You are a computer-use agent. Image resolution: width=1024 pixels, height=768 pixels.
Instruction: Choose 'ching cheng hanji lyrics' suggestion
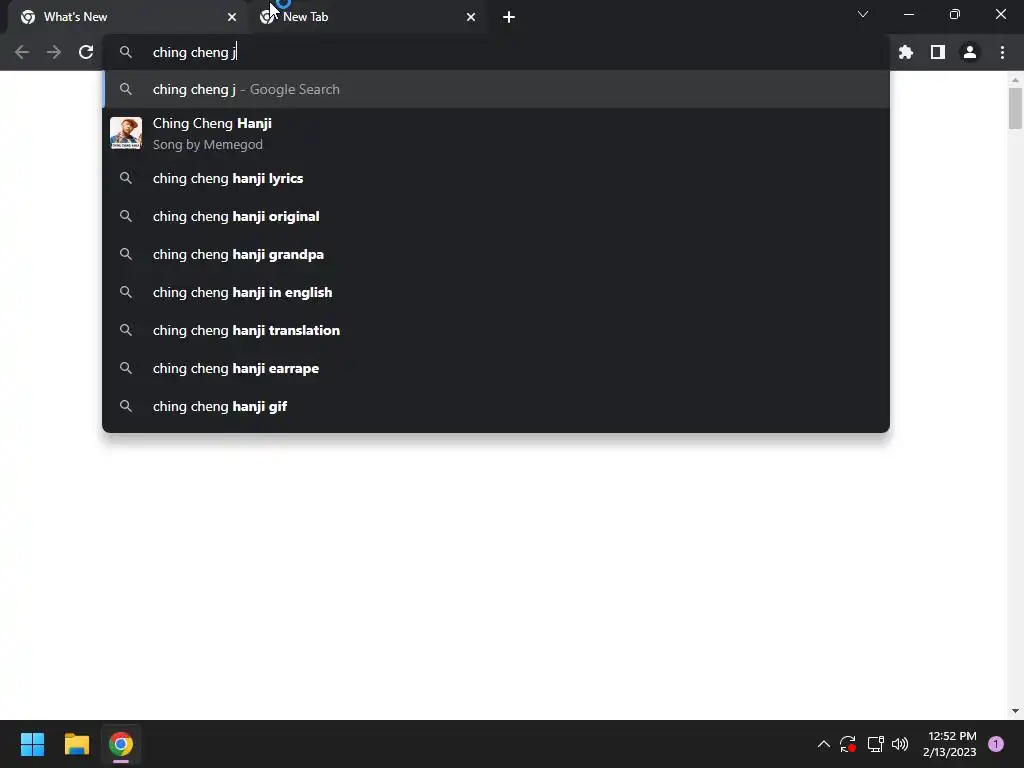(496, 178)
